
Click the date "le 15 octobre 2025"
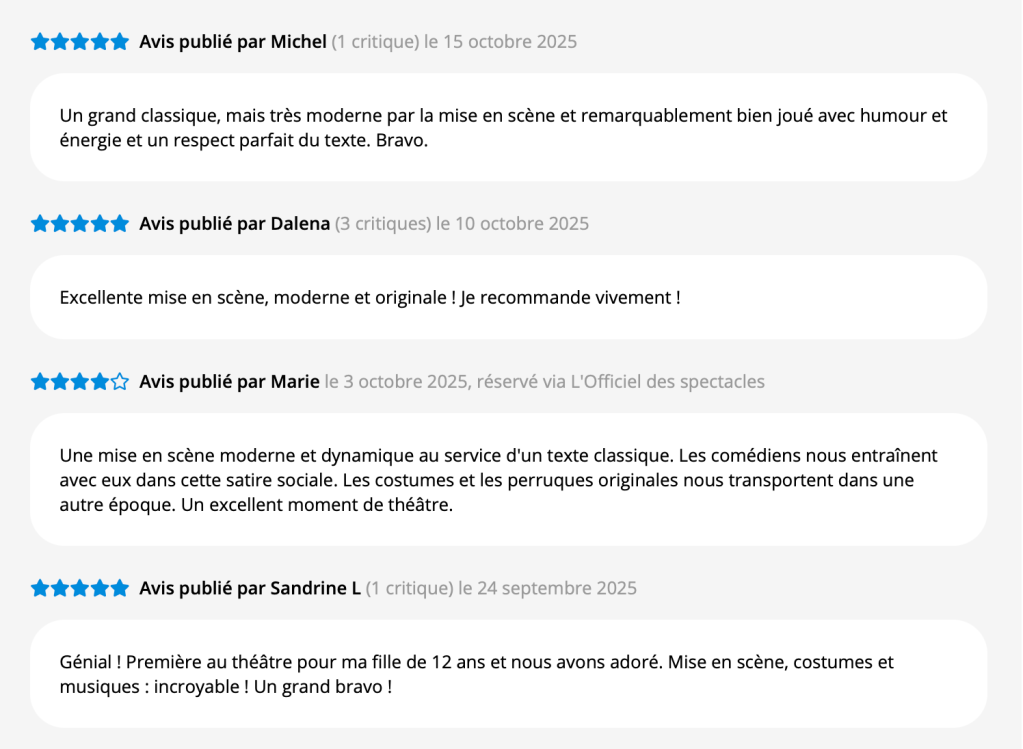(x=501, y=42)
